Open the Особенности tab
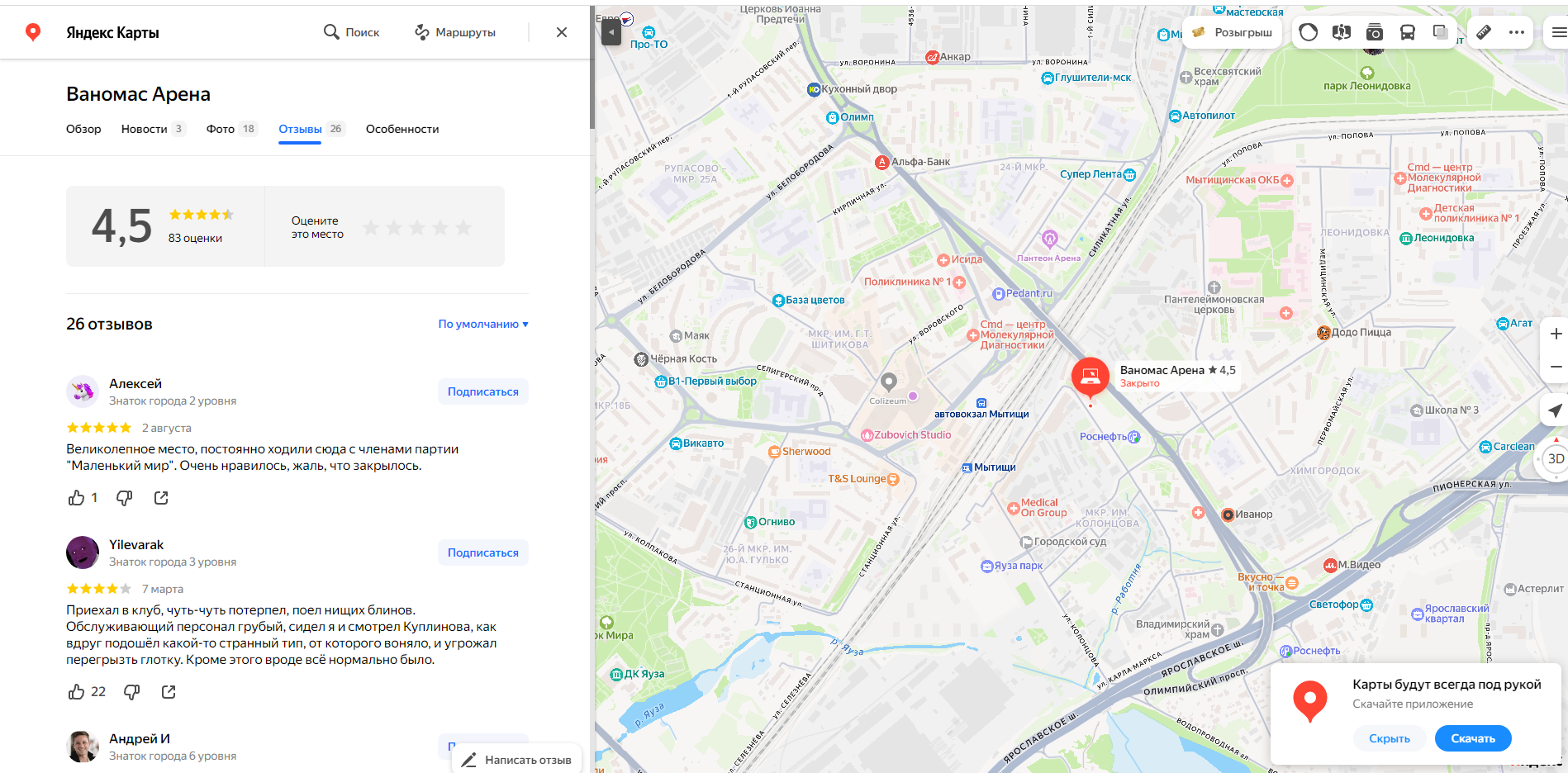Screen dimensions: 1568x773 pos(402,129)
